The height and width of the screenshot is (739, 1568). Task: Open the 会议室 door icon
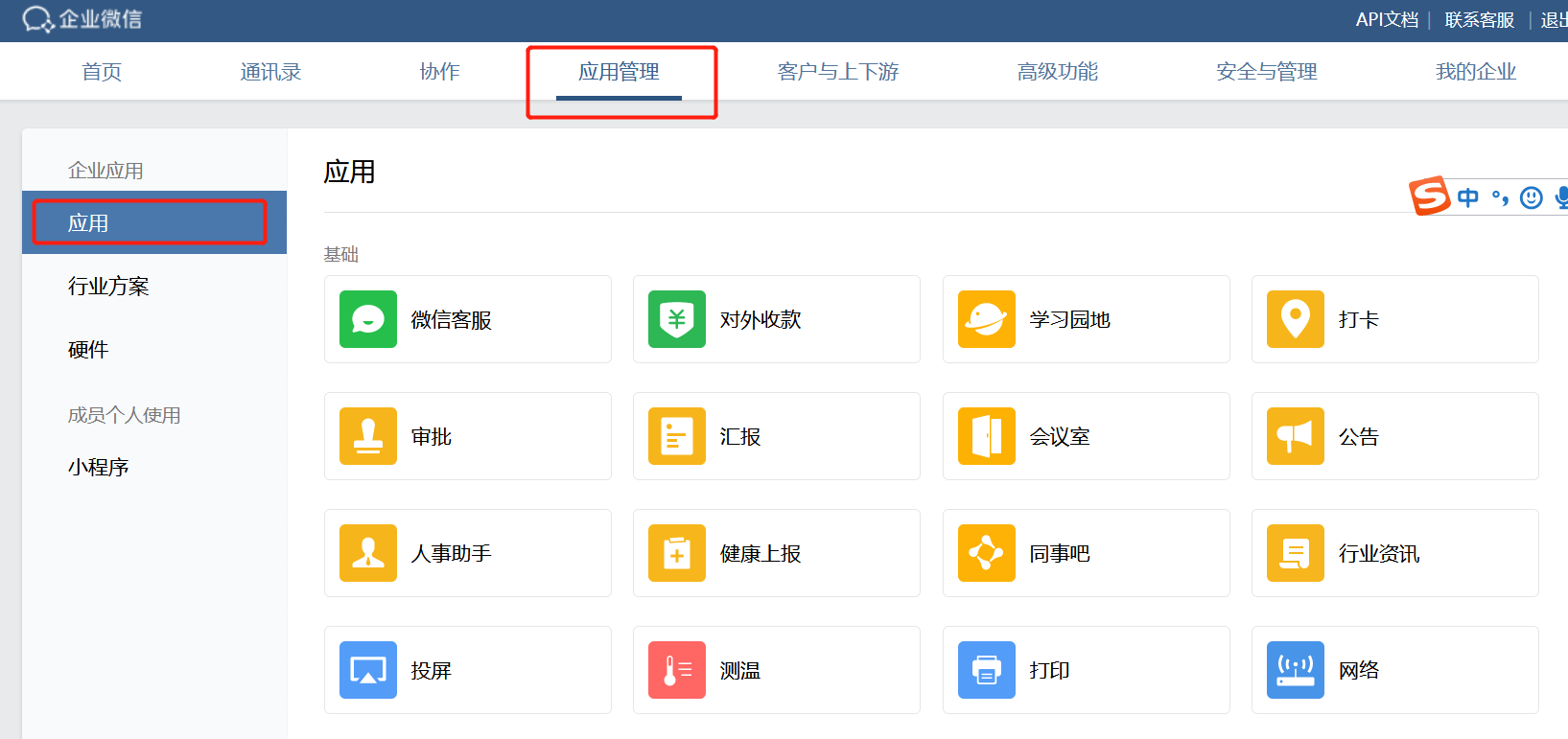tap(987, 436)
